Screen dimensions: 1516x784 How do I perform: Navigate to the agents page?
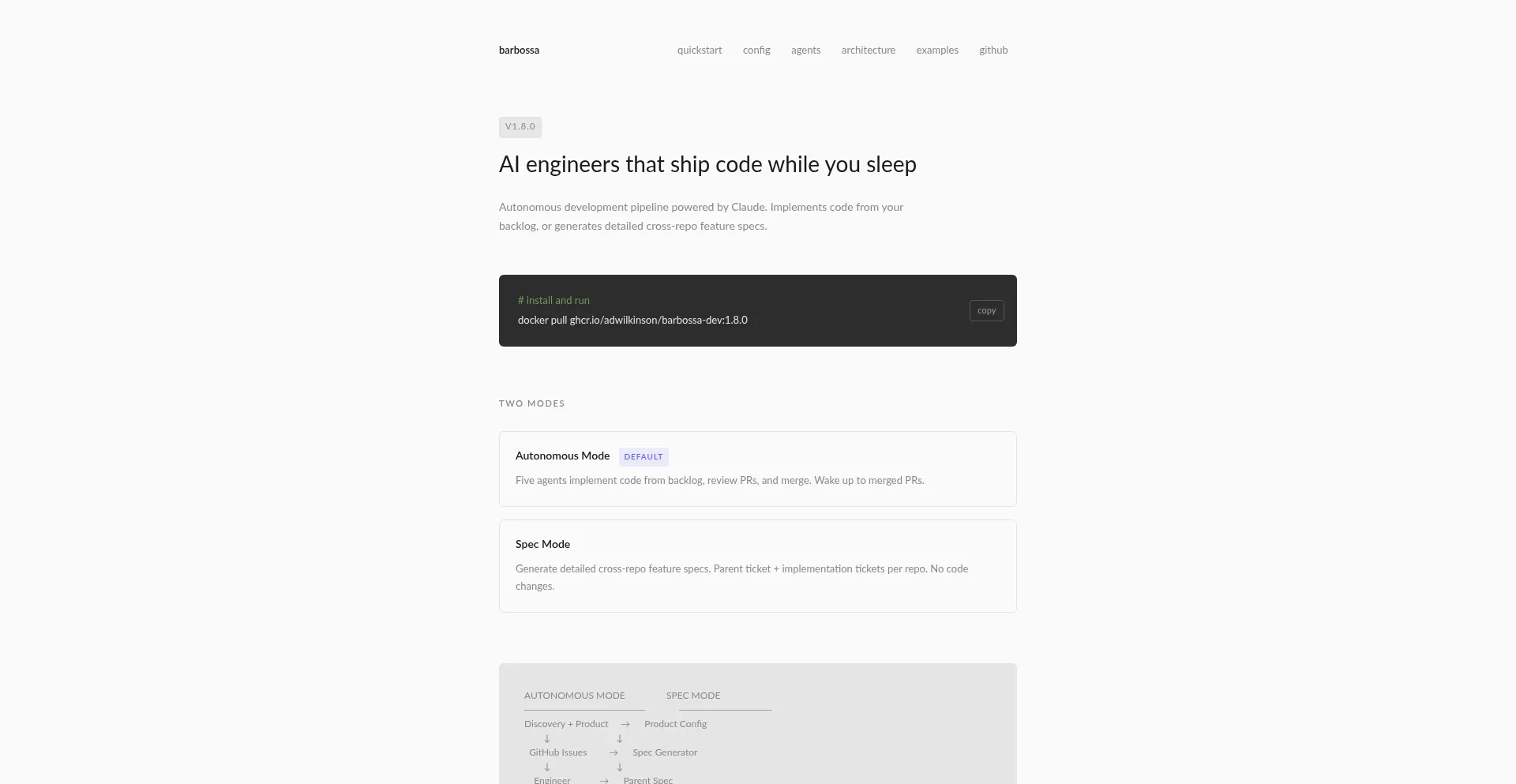(x=805, y=51)
